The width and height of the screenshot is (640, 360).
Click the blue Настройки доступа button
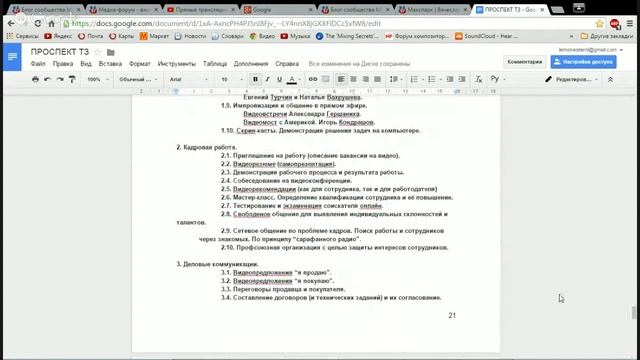coord(584,62)
